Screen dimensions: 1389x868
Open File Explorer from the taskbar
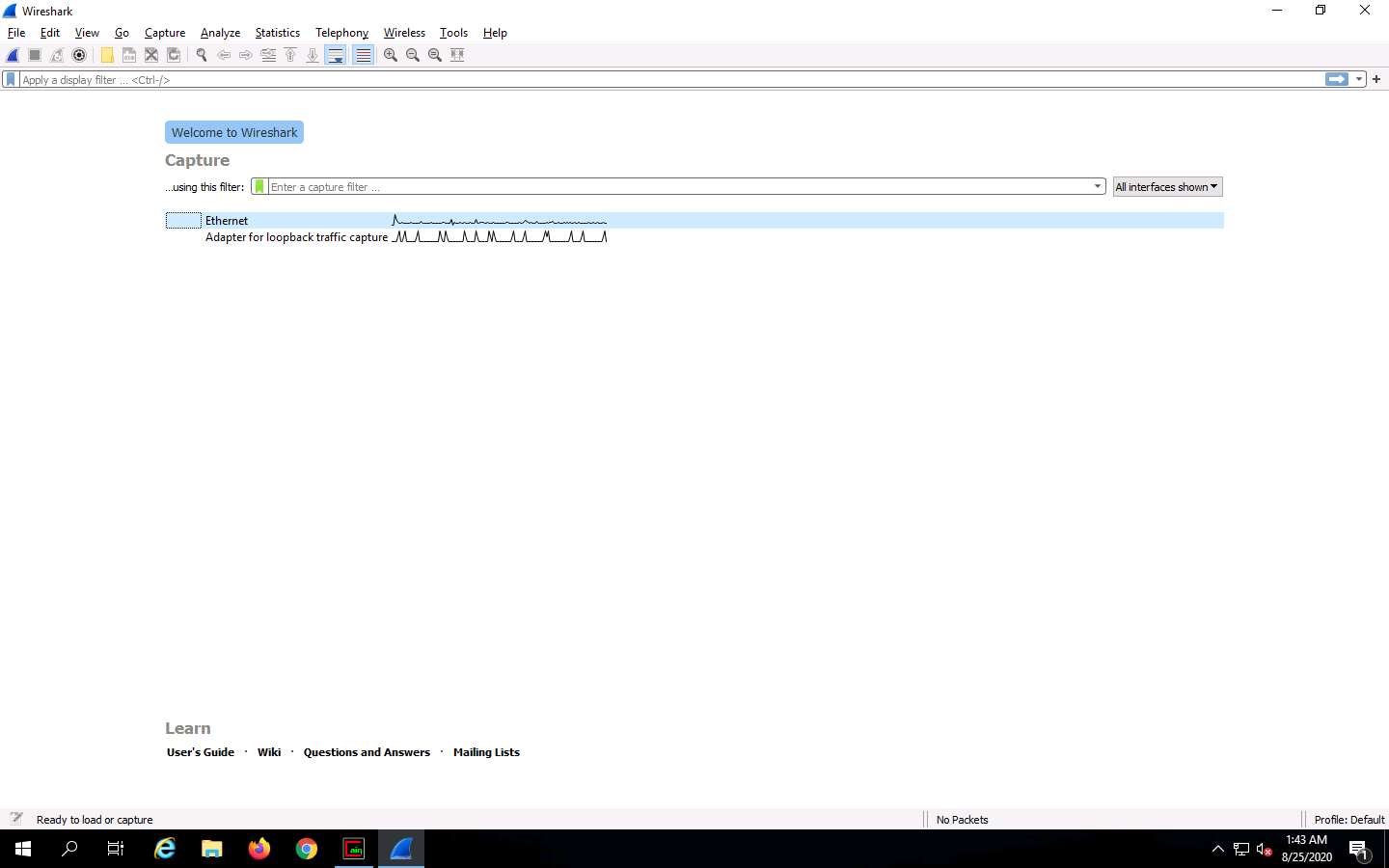click(212, 849)
